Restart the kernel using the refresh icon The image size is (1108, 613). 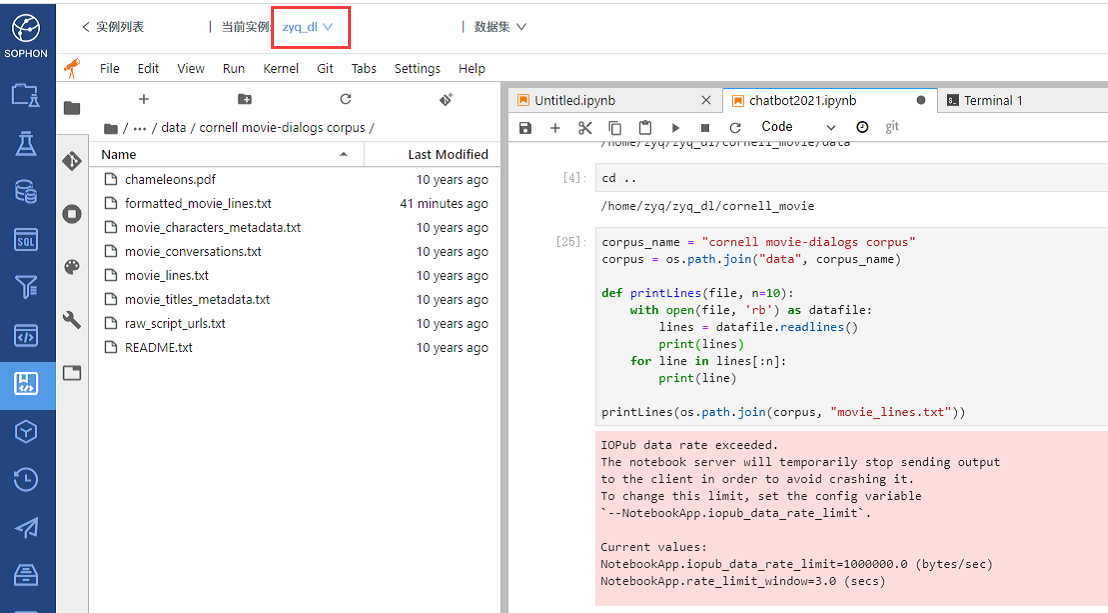coord(735,127)
